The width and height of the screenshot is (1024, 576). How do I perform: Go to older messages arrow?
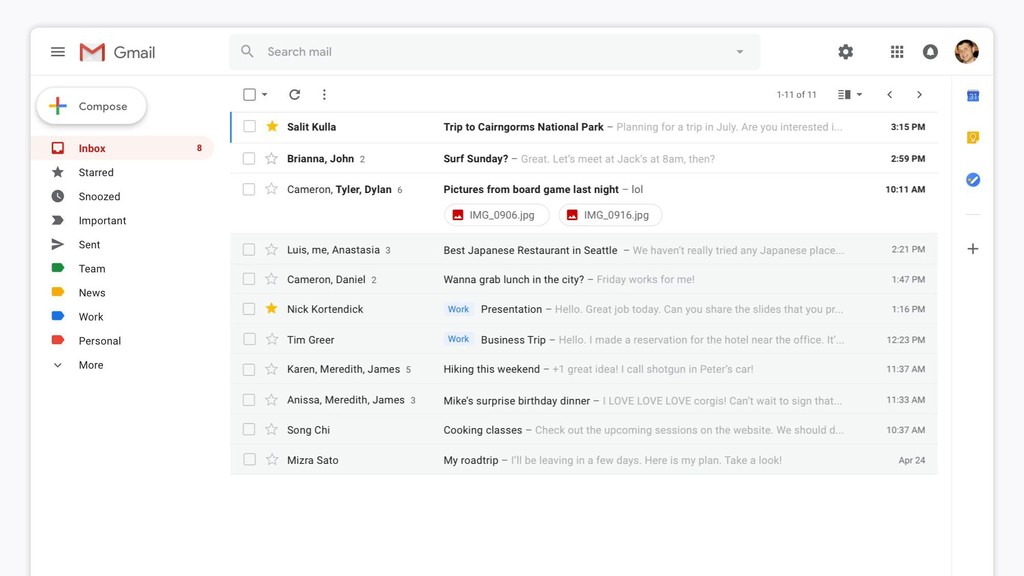(919, 95)
